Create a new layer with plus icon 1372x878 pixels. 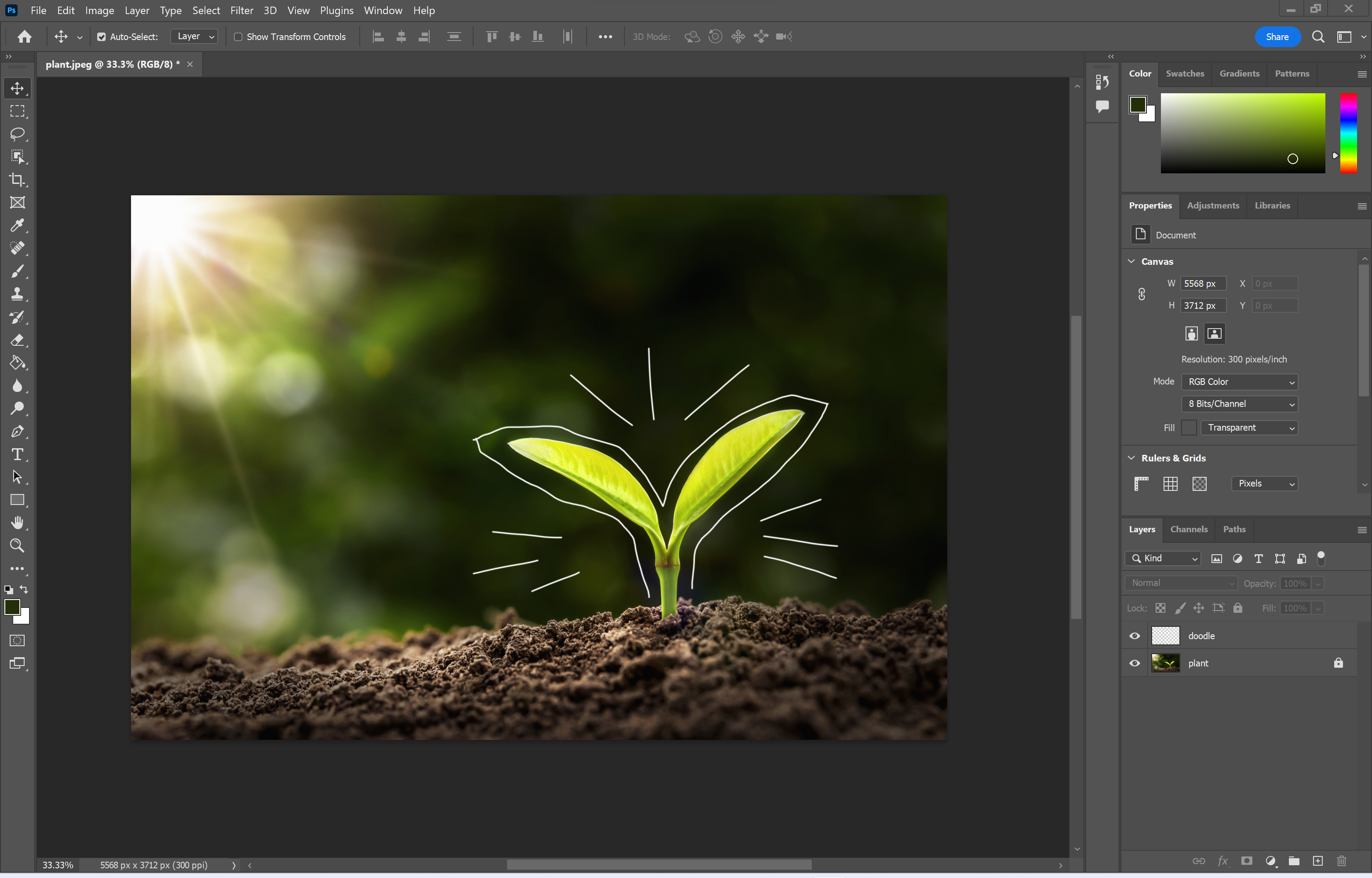click(x=1318, y=861)
